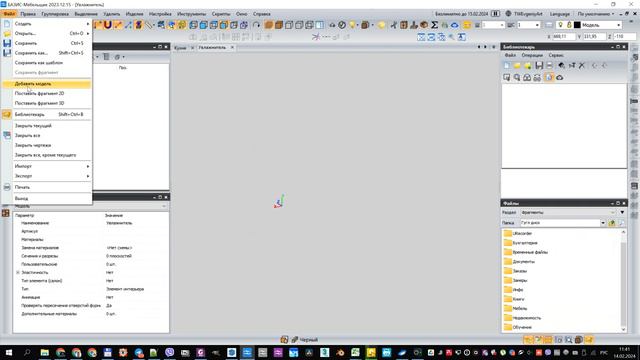
Task: Open the "Инструменты" menu
Action: [x=191, y=14]
